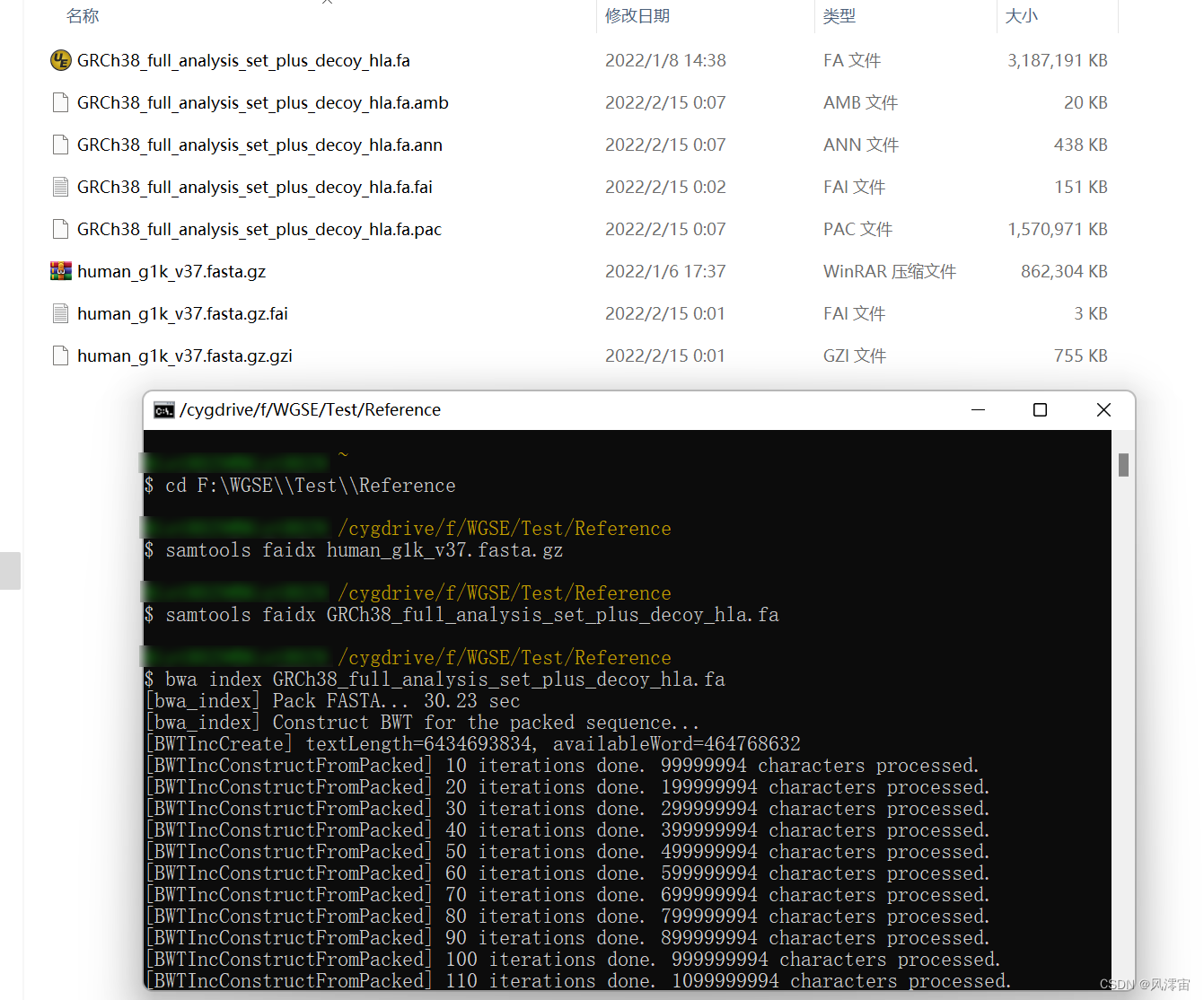Click the FAI file icon of GRCh38 .fa.fai
This screenshot has width=1204, height=1000.
click(60, 187)
